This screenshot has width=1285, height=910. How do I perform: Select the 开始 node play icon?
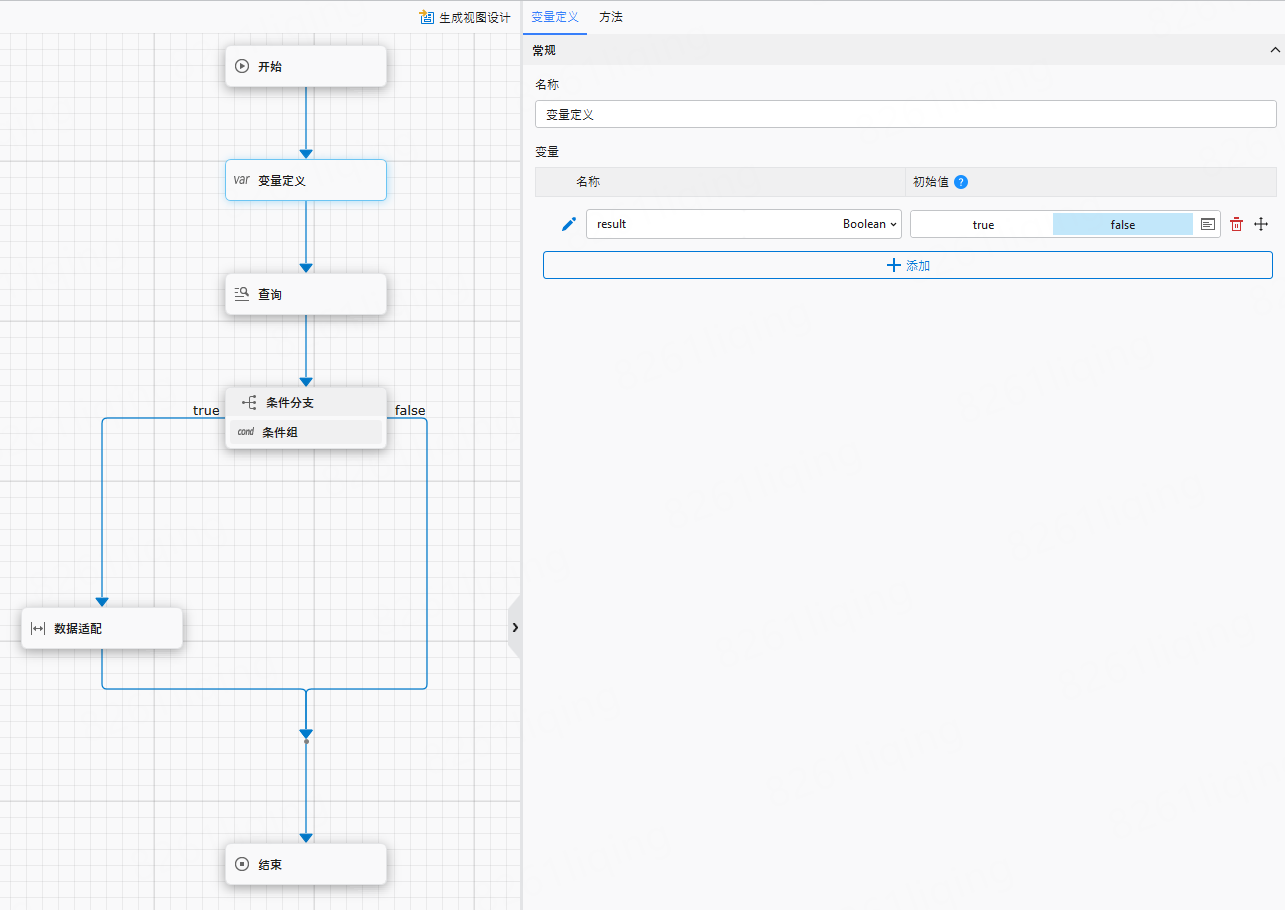242,66
